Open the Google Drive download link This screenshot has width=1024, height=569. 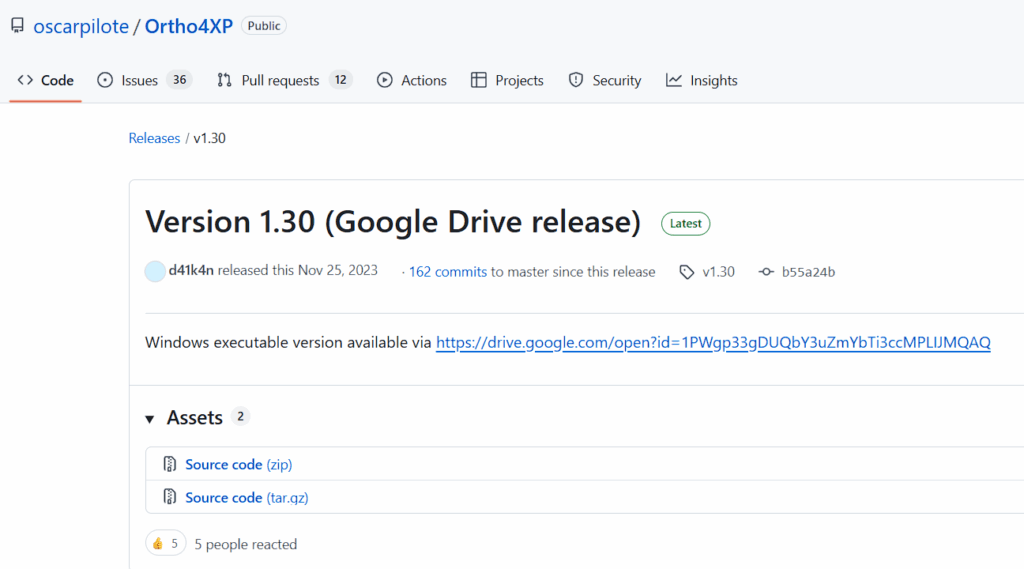(713, 342)
